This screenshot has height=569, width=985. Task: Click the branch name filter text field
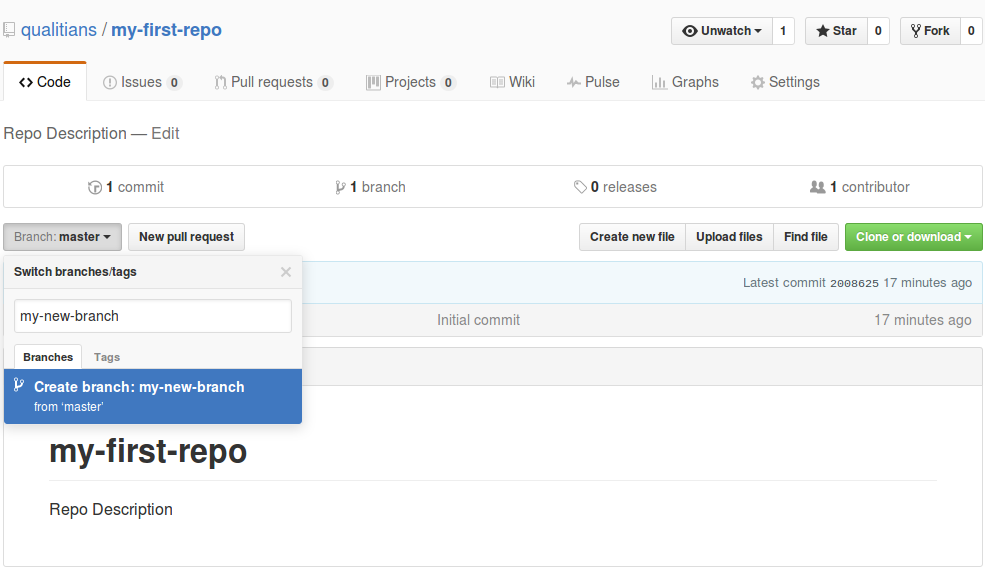pos(153,316)
